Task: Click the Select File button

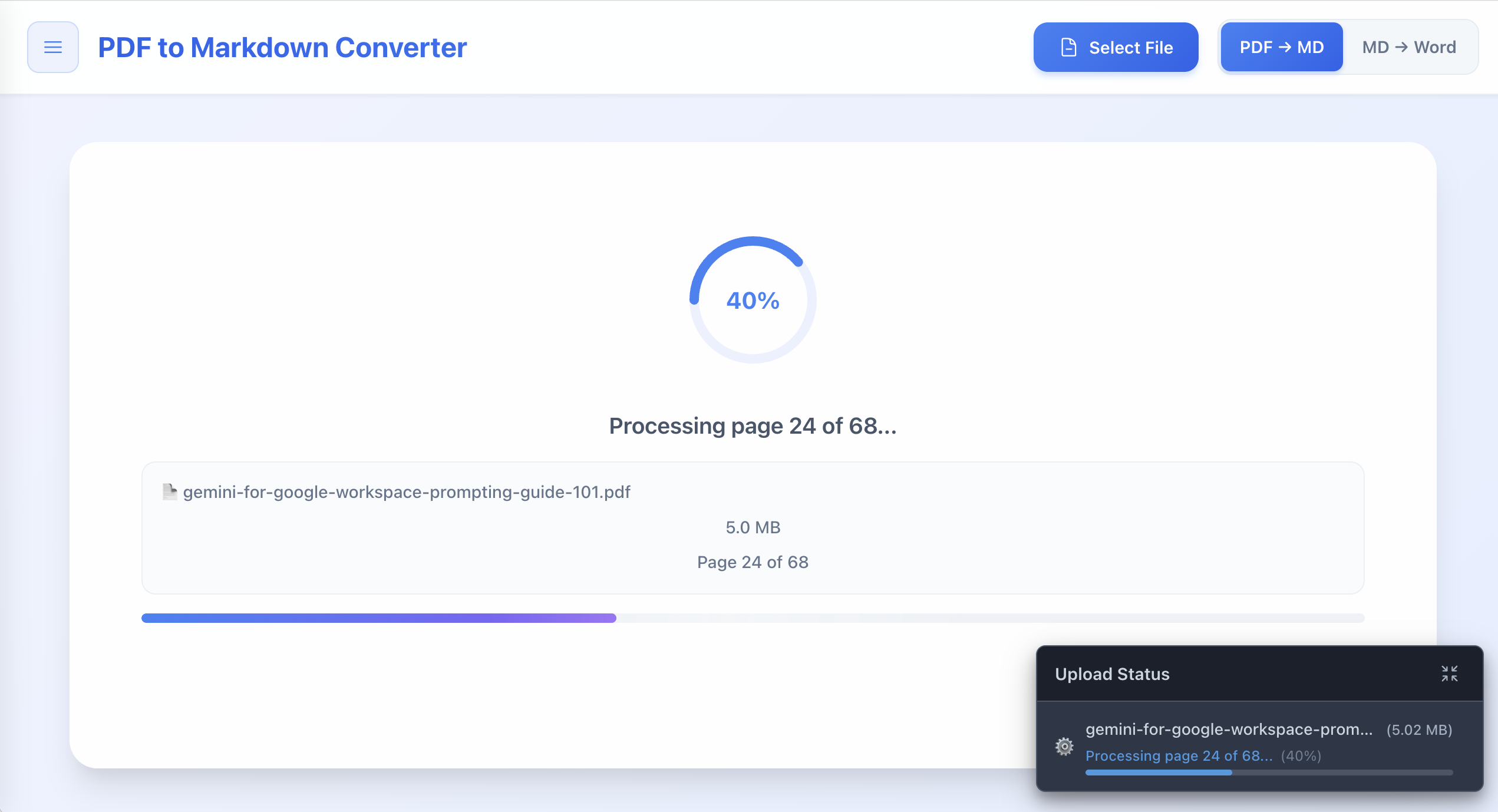Action: tap(1116, 47)
